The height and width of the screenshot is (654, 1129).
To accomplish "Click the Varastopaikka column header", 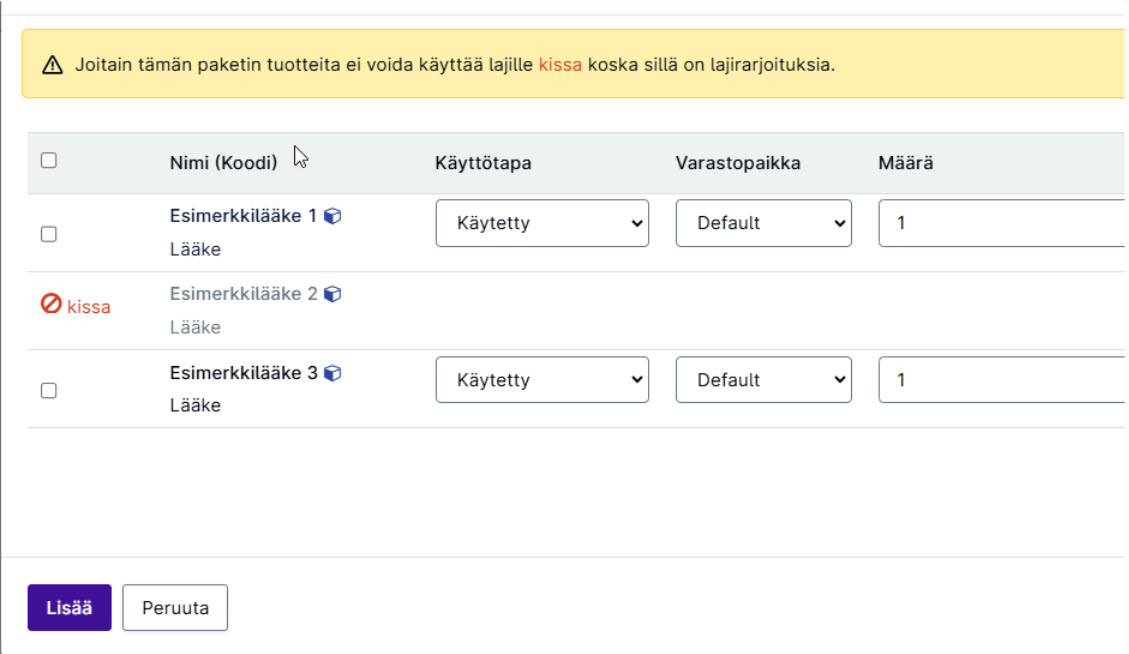I will tap(738, 163).
